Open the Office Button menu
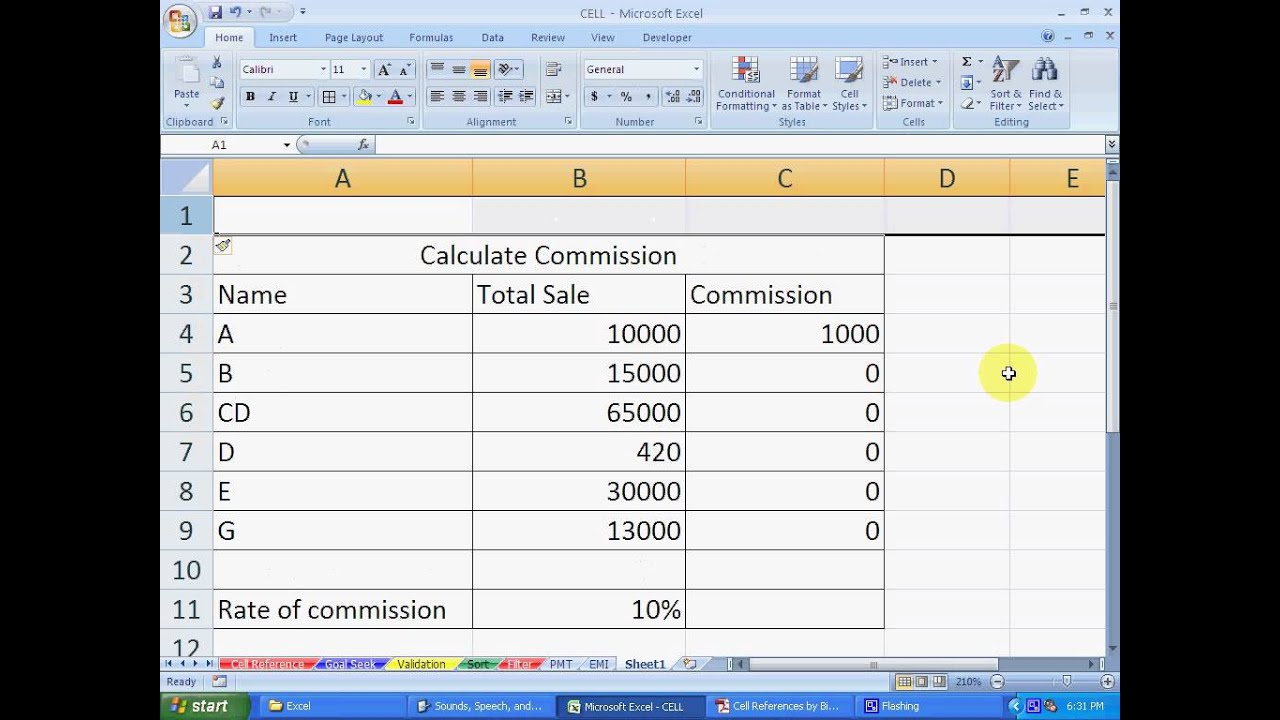The width and height of the screenshot is (1280, 720). click(180, 21)
